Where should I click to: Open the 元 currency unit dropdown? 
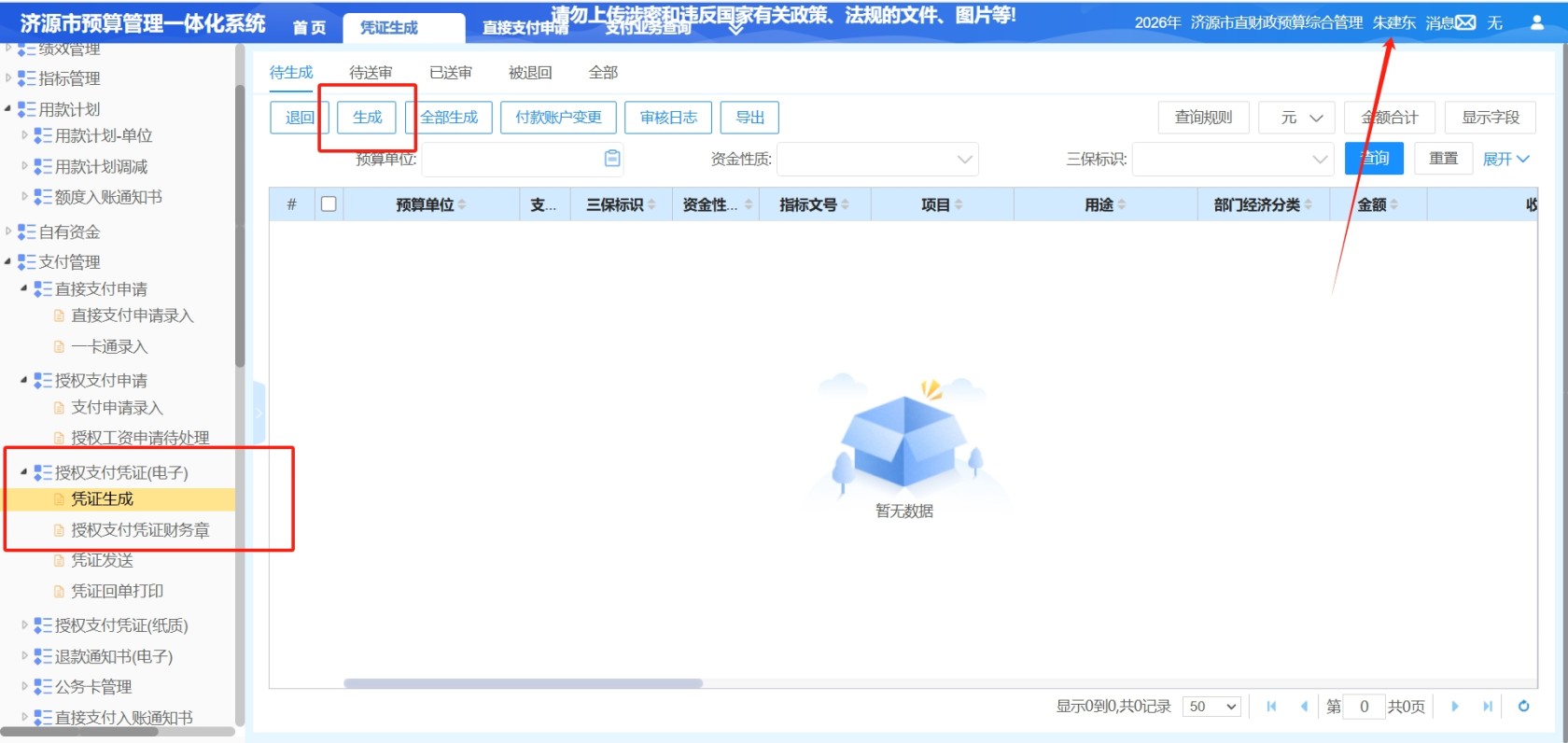1297,118
